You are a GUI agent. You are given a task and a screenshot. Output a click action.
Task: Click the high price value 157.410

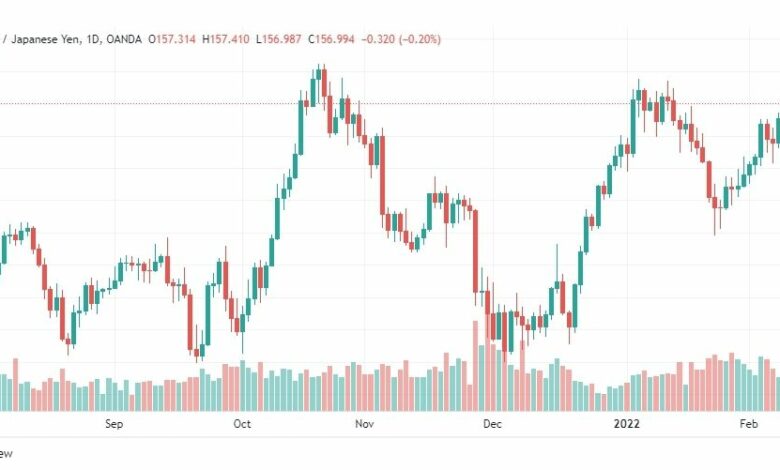(226, 39)
